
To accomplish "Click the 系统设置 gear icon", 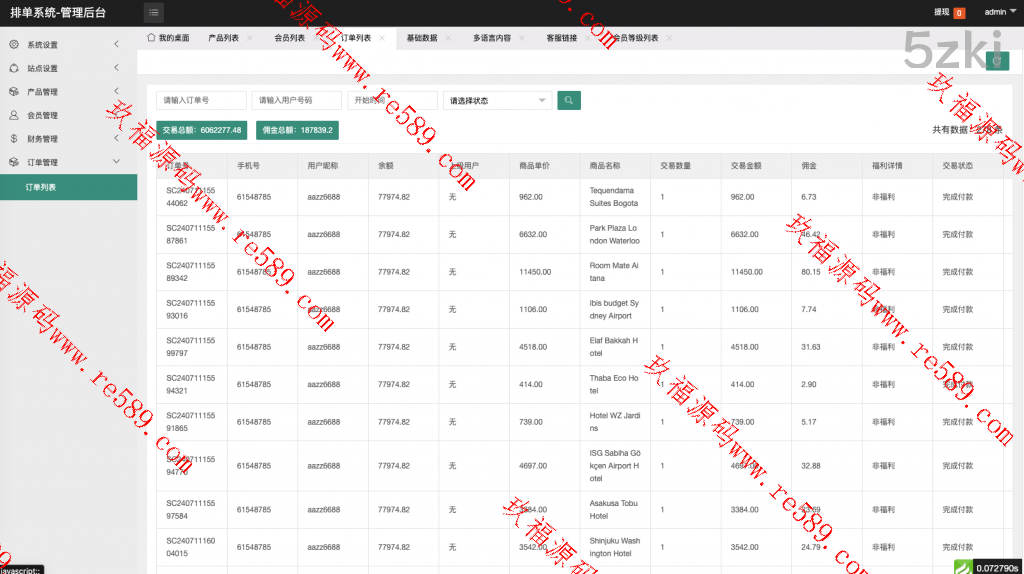I will 14,45.
